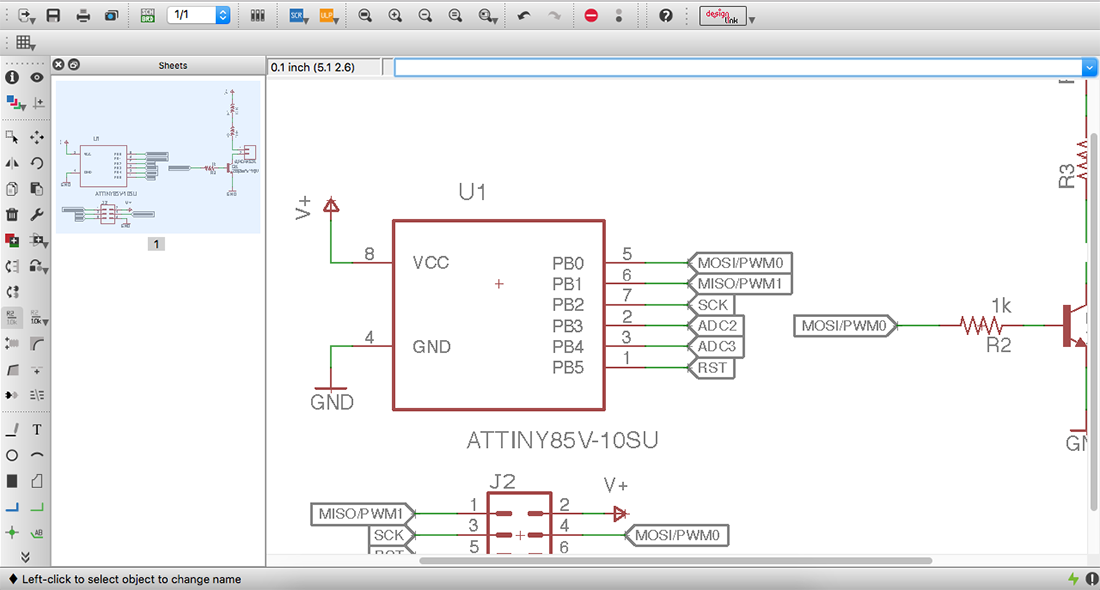Screen dimensions: 1100x590
Task: Select the green Net tool
Action: (x=37, y=507)
